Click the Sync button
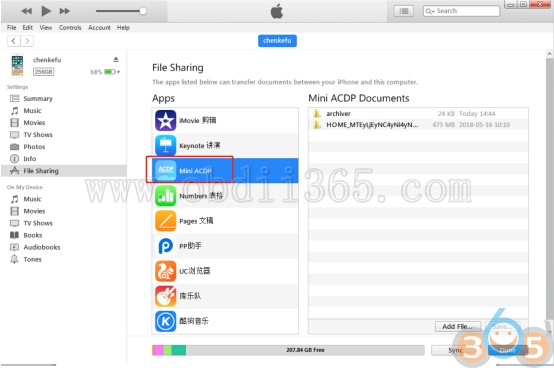 point(456,350)
